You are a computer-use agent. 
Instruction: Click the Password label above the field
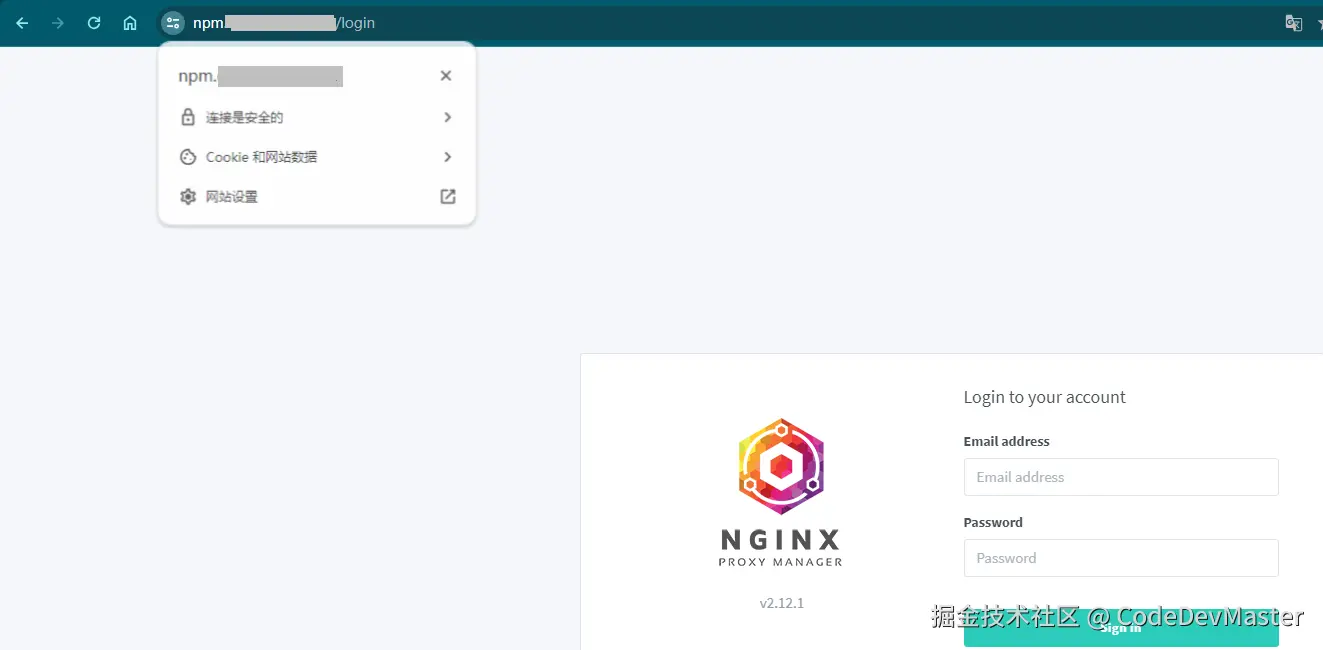993,522
